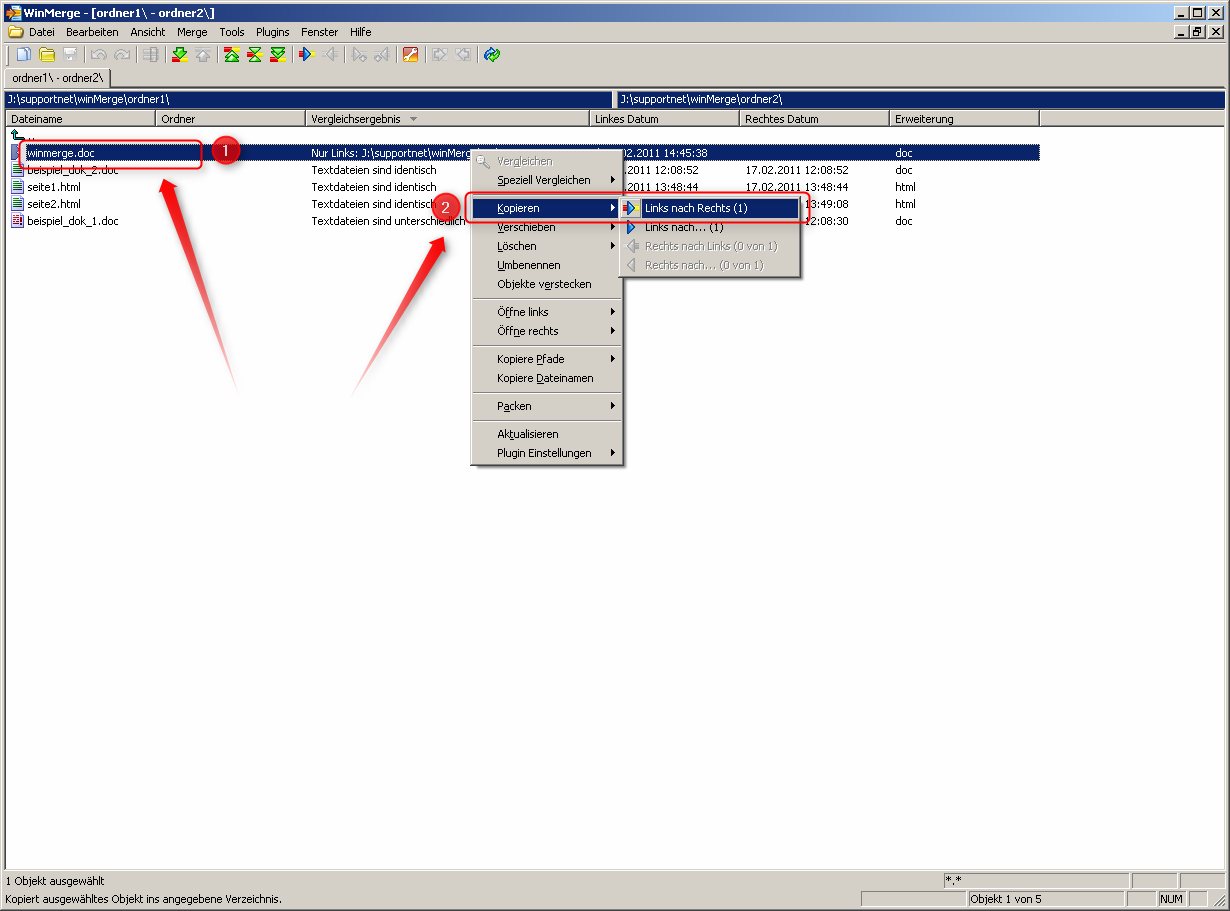Image resolution: width=1230 pixels, height=911 pixels.
Task: Open Options via the wrench toolbar icon
Action: point(410,54)
